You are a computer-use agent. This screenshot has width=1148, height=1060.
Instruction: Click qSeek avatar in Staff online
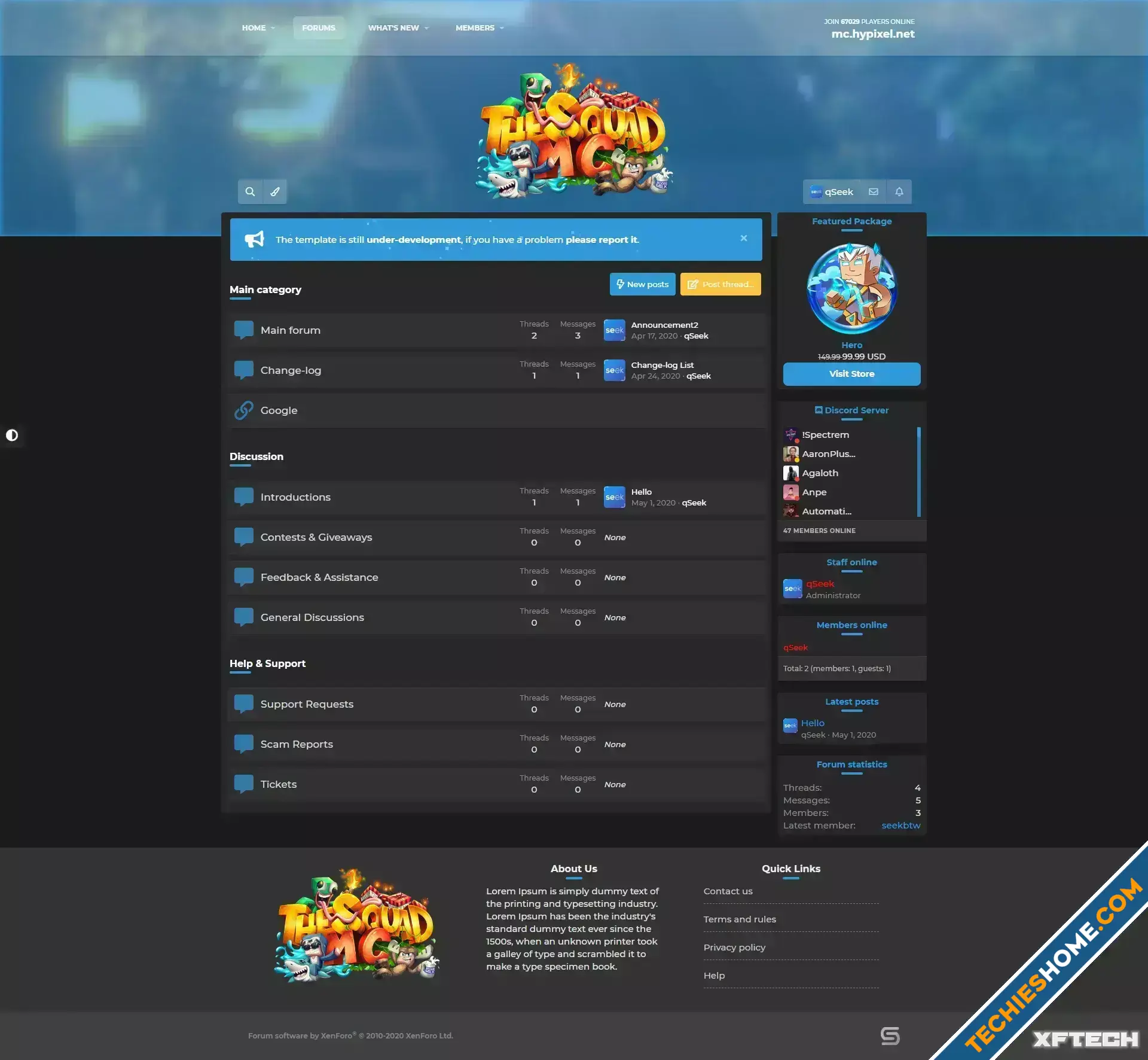[793, 589]
